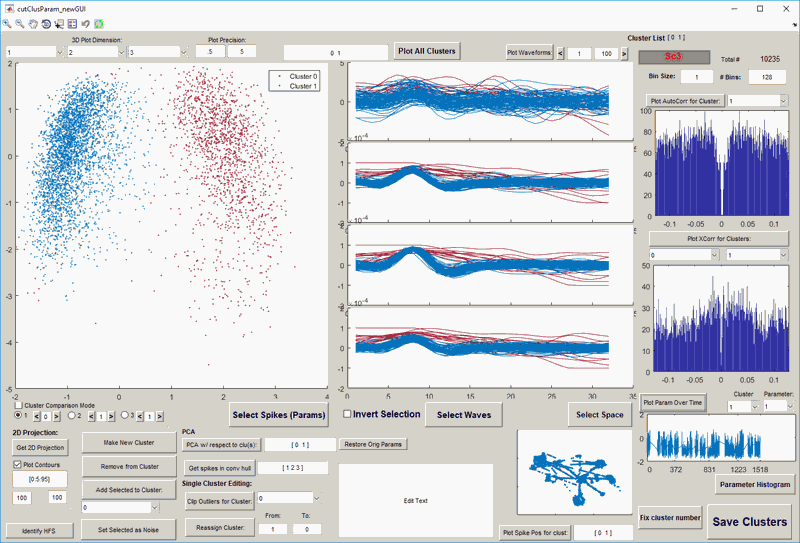This screenshot has height=543, width=800.
Task: Click the Bin Size input field
Action: (x=697, y=77)
